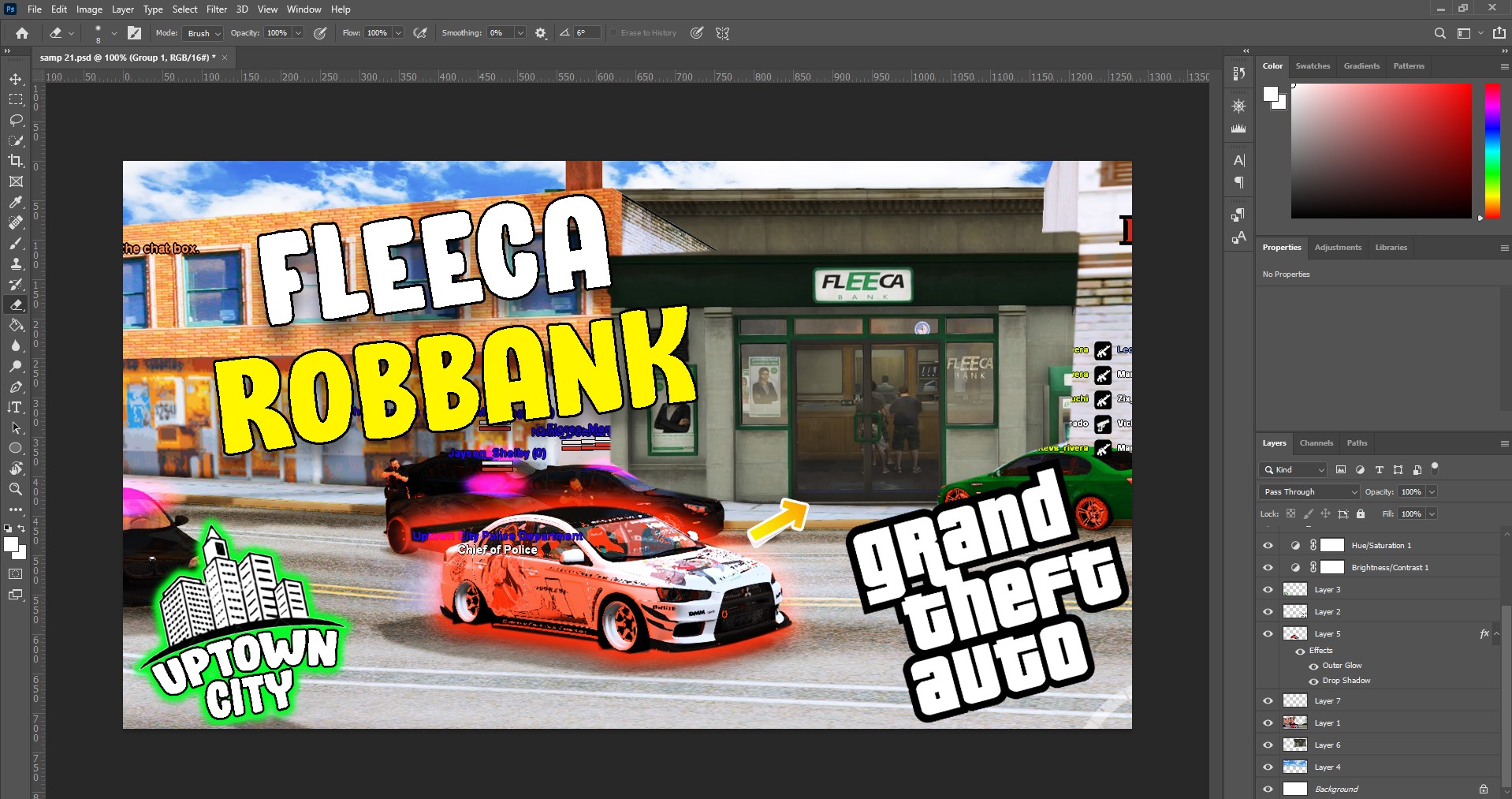
Task: Hide the Background layer
Action: tap(1268, 789)
